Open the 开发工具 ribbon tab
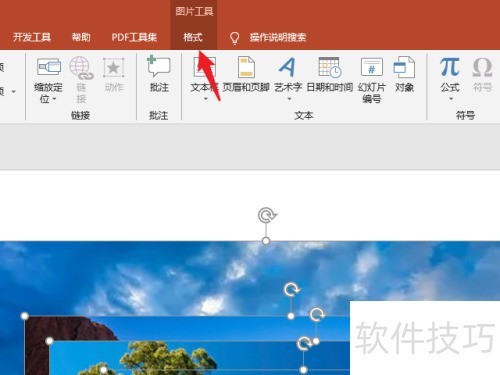The height and width of the screenshot is (375, 500). [x=32, y=37]
